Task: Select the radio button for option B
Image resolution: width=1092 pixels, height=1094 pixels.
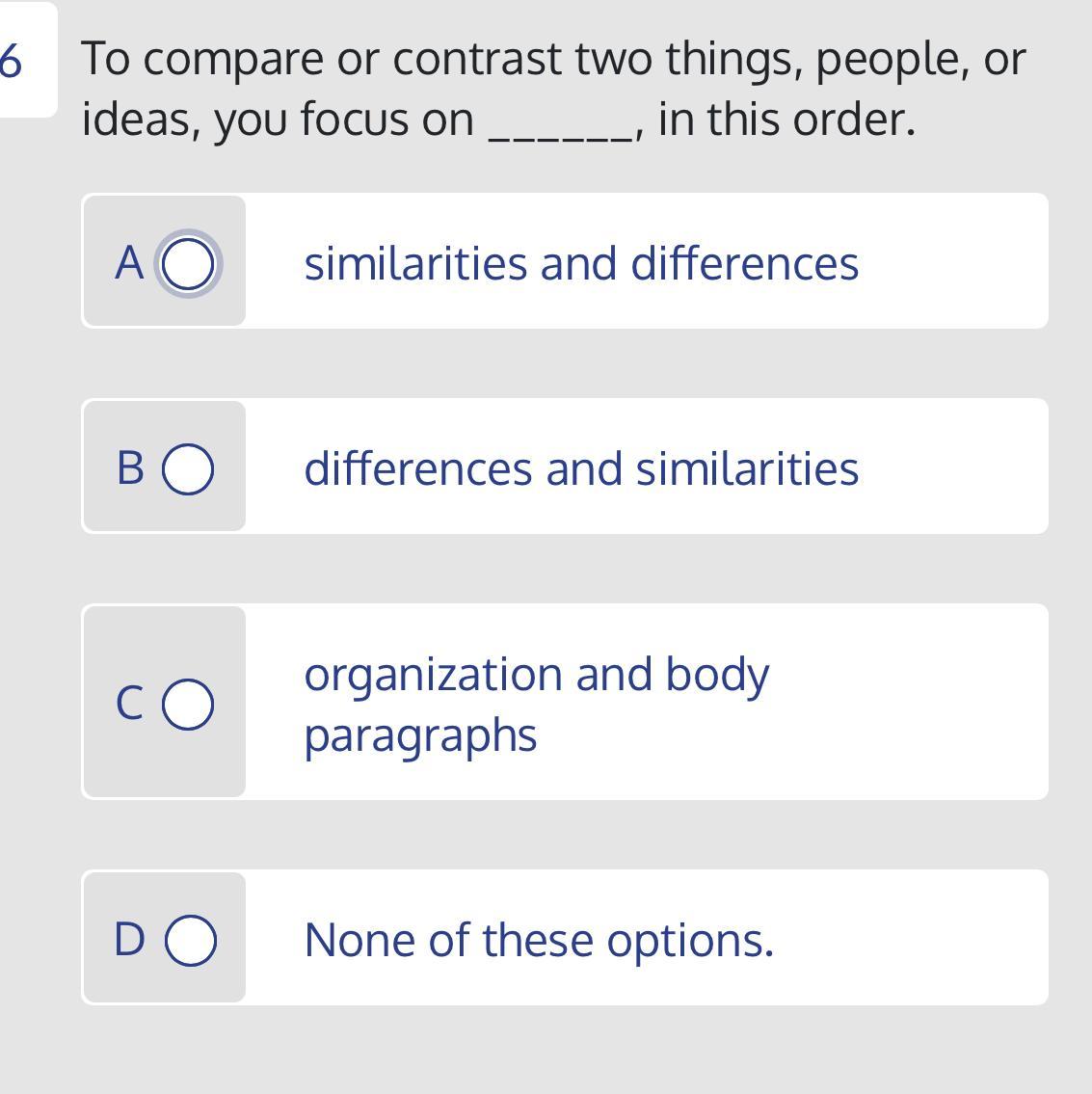Action: tap(188, 469)
